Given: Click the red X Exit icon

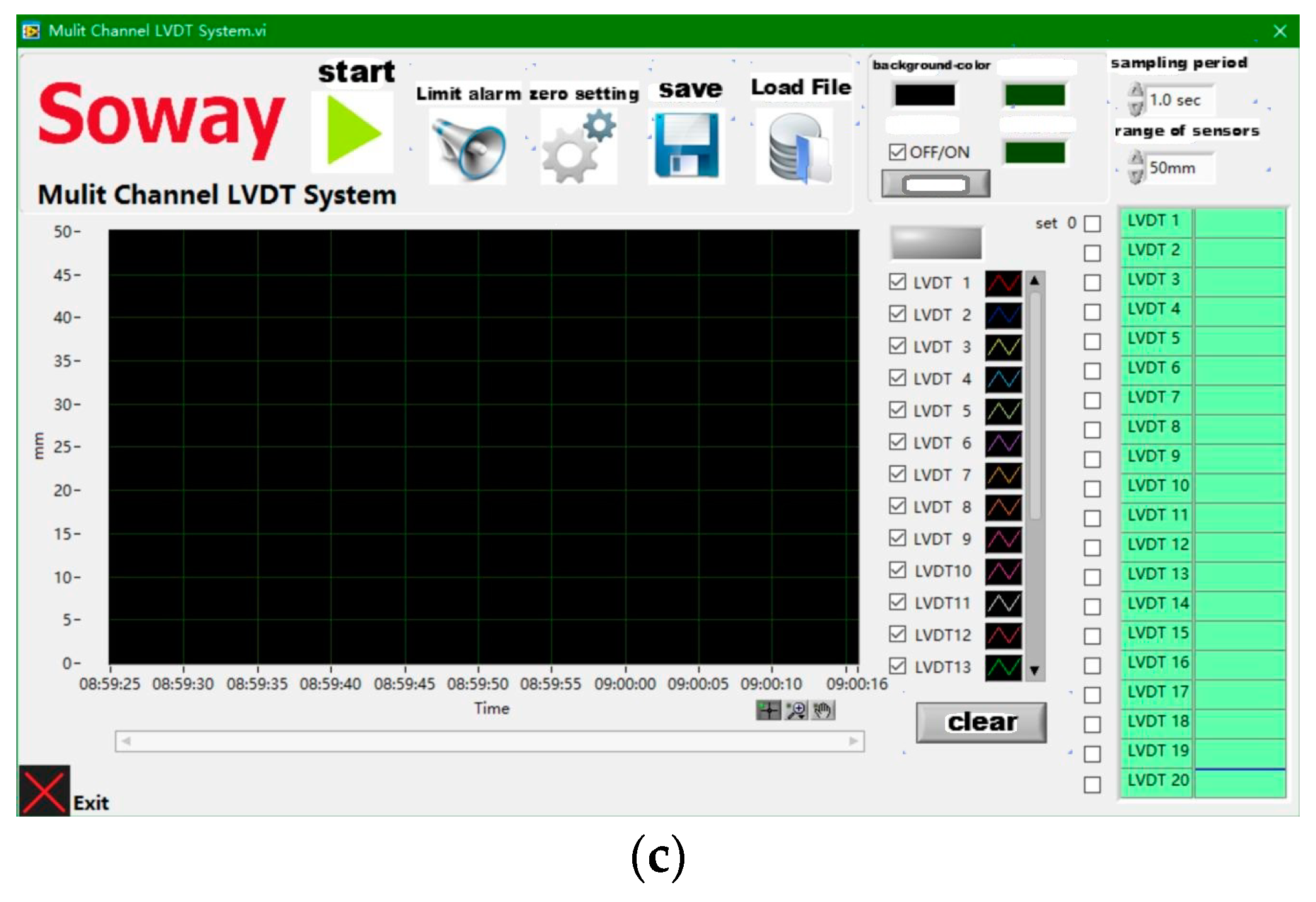Looking at the screenshot, I should 43,791.
